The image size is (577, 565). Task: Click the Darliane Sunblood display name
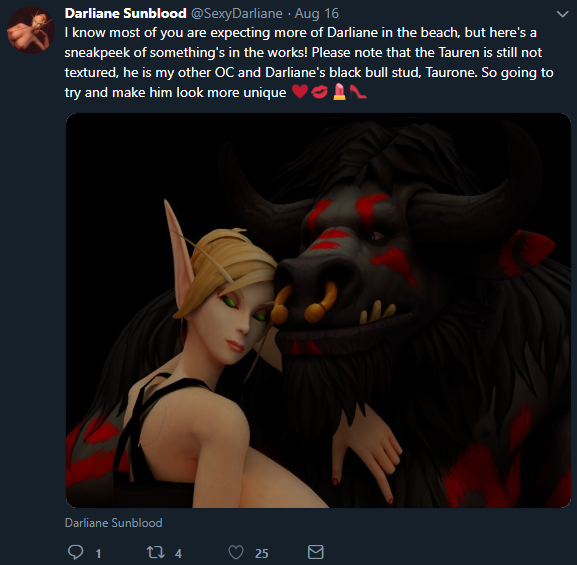tap(125, 14)
